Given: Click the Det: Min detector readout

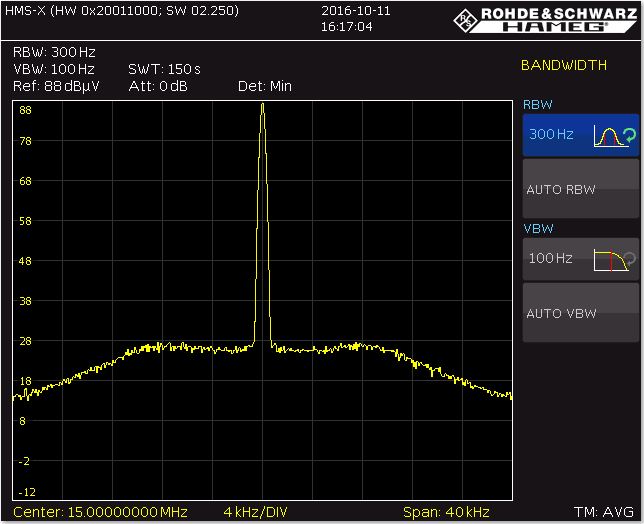Looking at the screenshot, I should 265,86.
